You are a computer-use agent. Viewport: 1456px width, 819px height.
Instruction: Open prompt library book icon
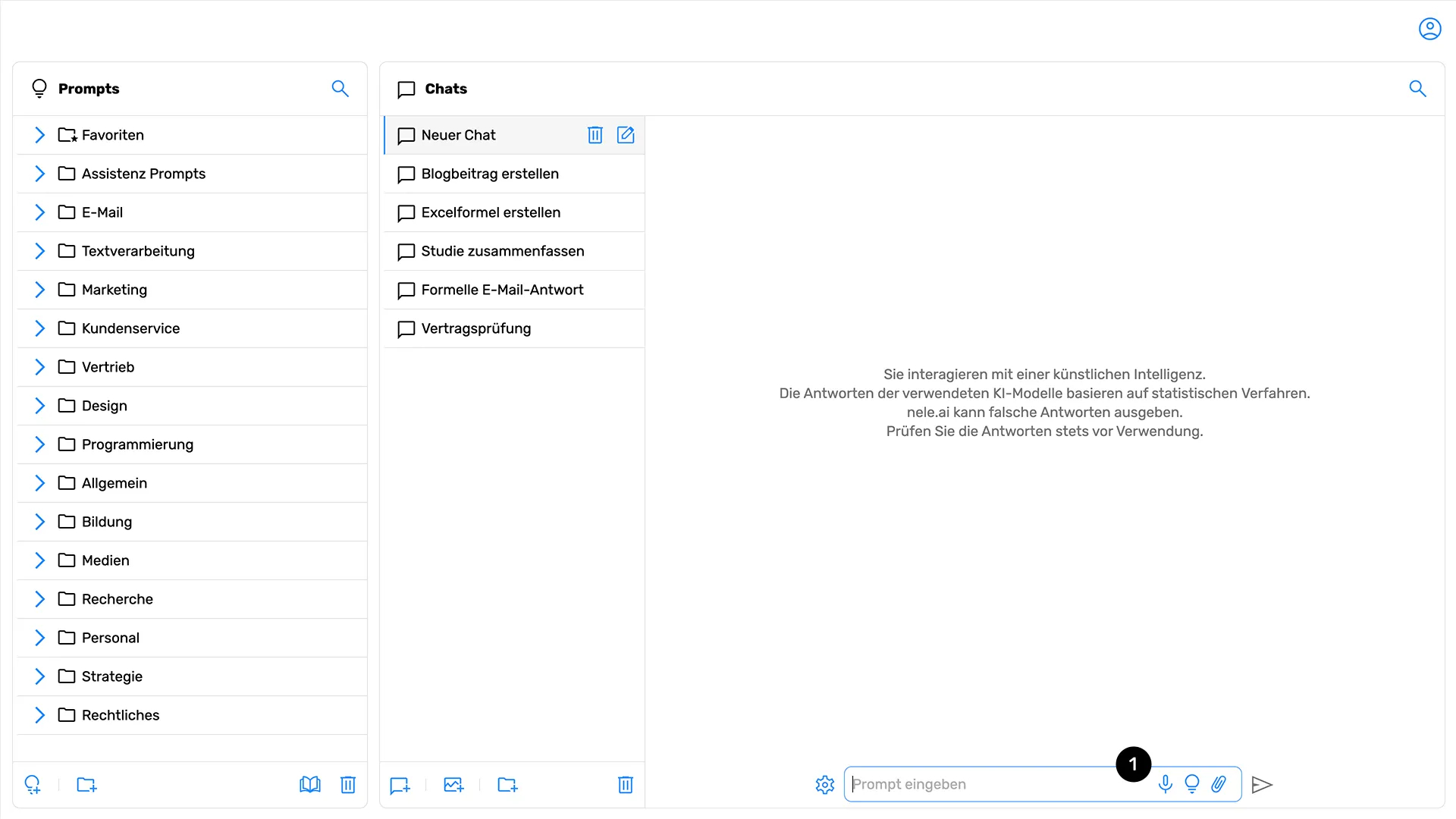click(310, 785)
